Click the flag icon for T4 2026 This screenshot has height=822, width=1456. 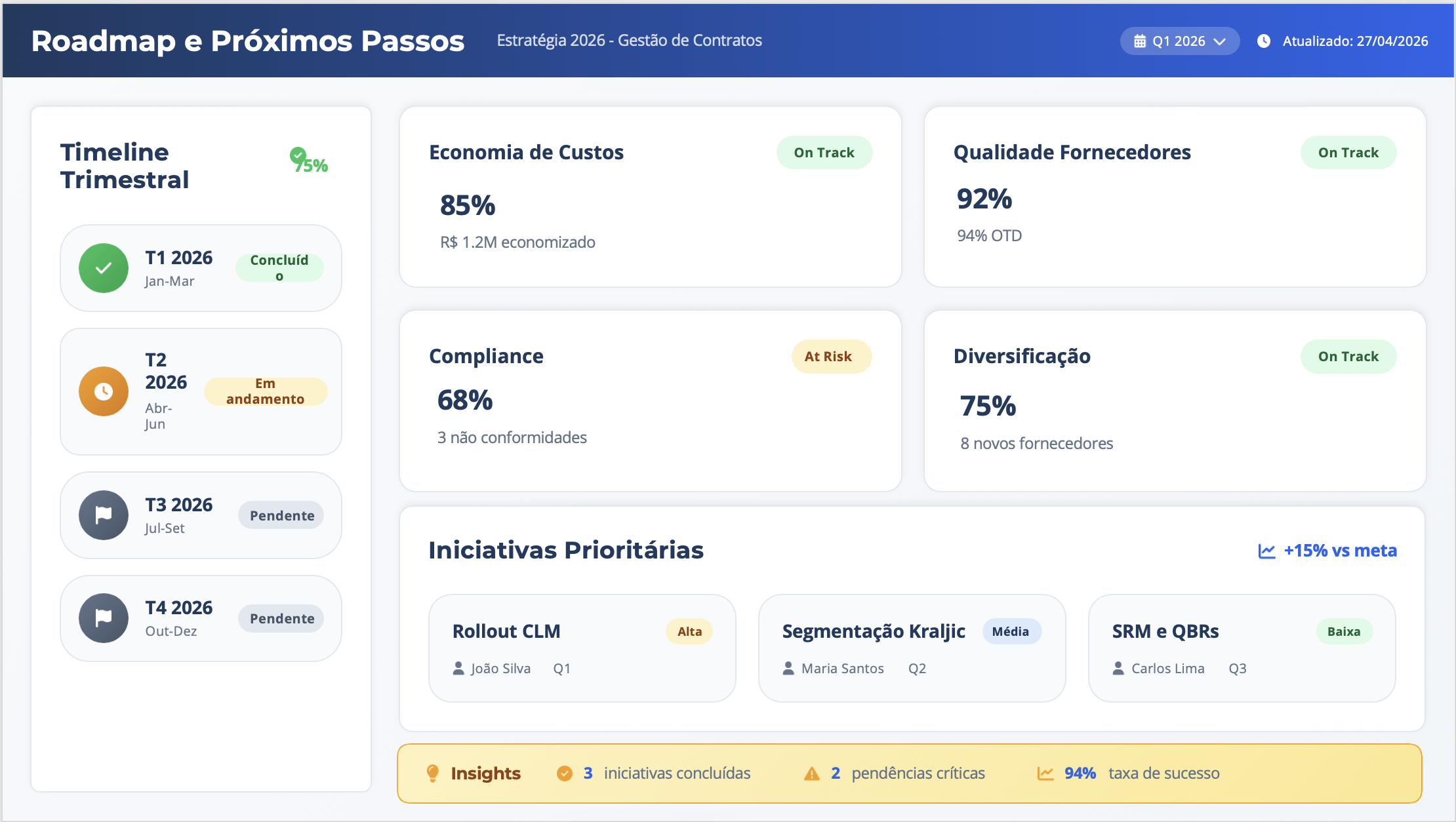coord(104,618)
